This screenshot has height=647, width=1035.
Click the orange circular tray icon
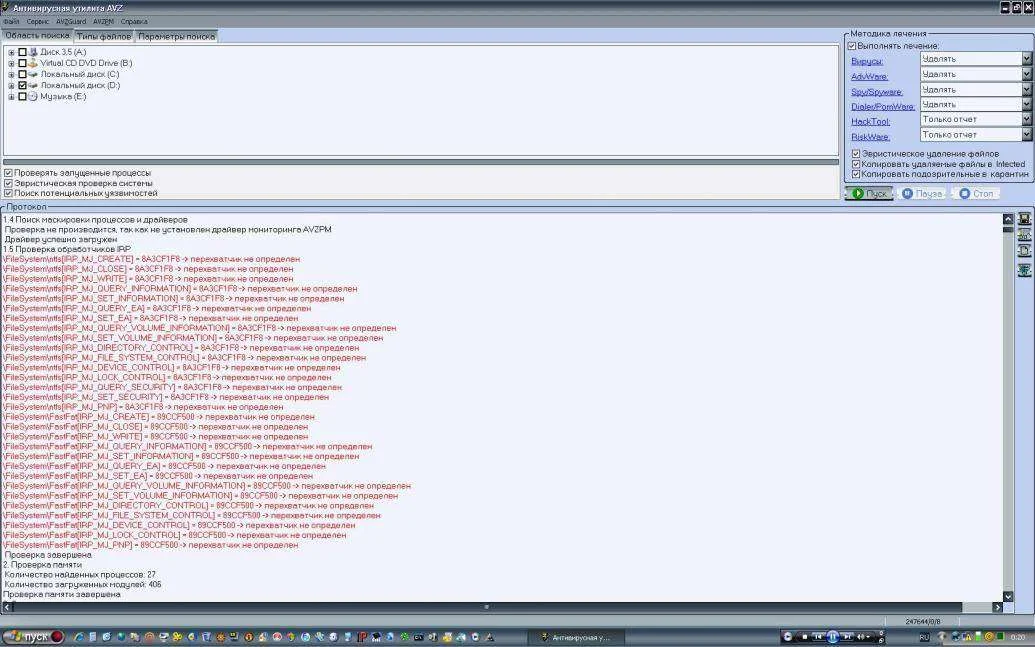[989, 637]
